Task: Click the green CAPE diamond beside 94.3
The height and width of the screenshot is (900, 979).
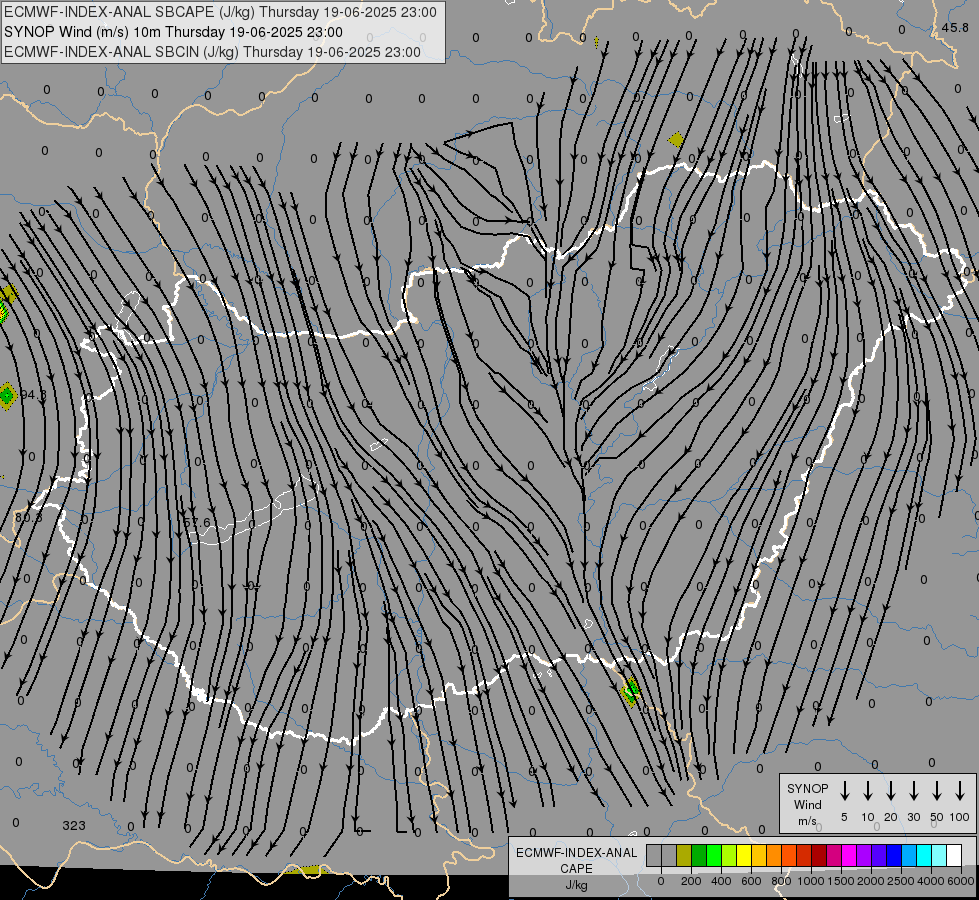Action: [x=7, y=396]
